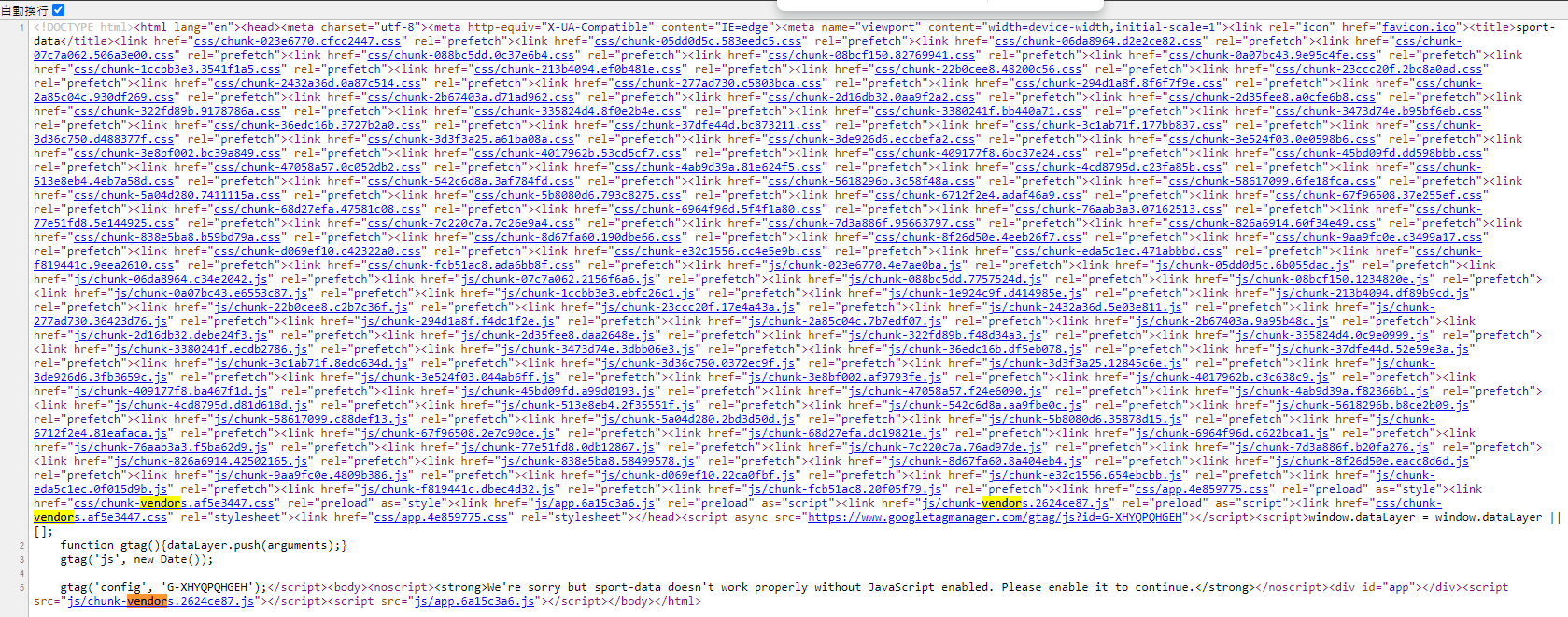This screenshot has width=1568, height=617.
Task: Open css/chunk-322fd89b.9178786a.css link
Action: (177, 111)
